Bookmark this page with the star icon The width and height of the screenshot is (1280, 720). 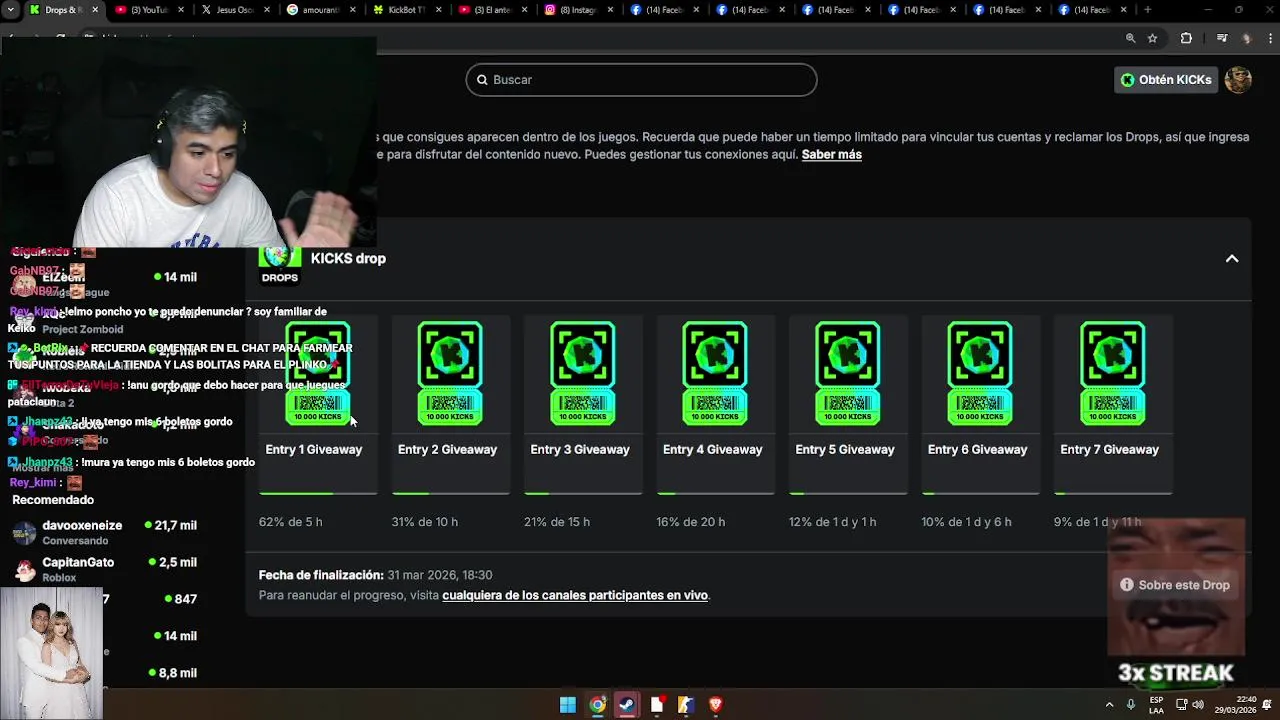pos(1153,38)
